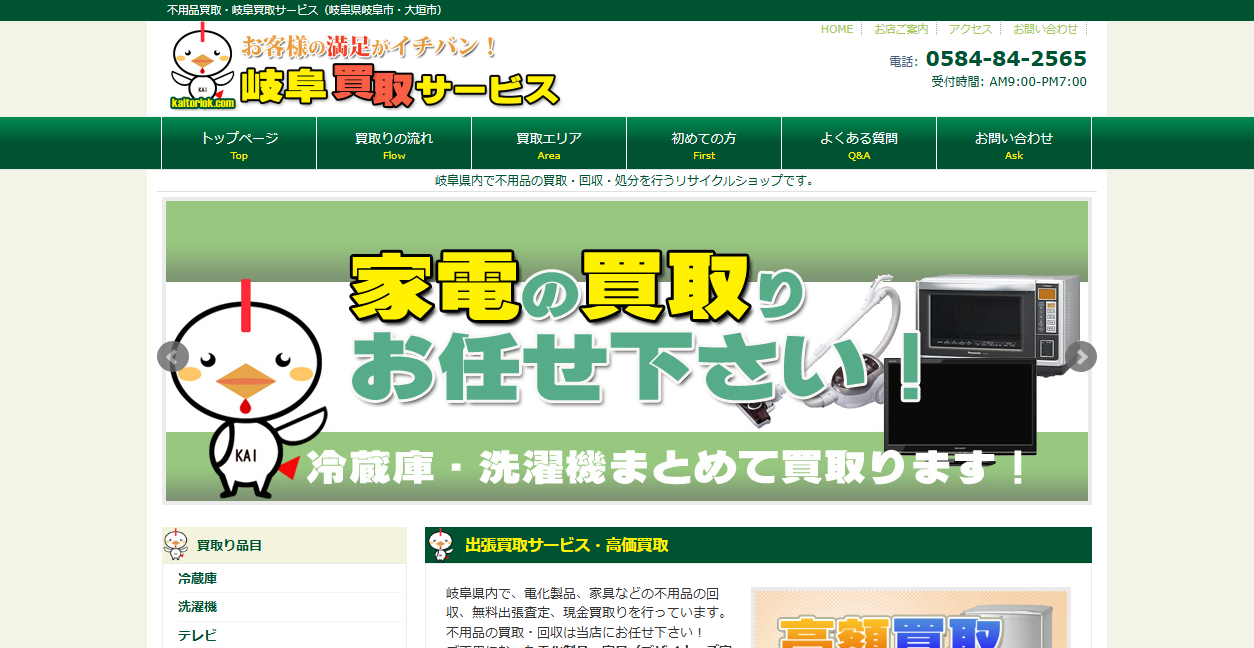Click the HOME link at the top
This screenshot has height=648, width=1254.
(835, 28)
